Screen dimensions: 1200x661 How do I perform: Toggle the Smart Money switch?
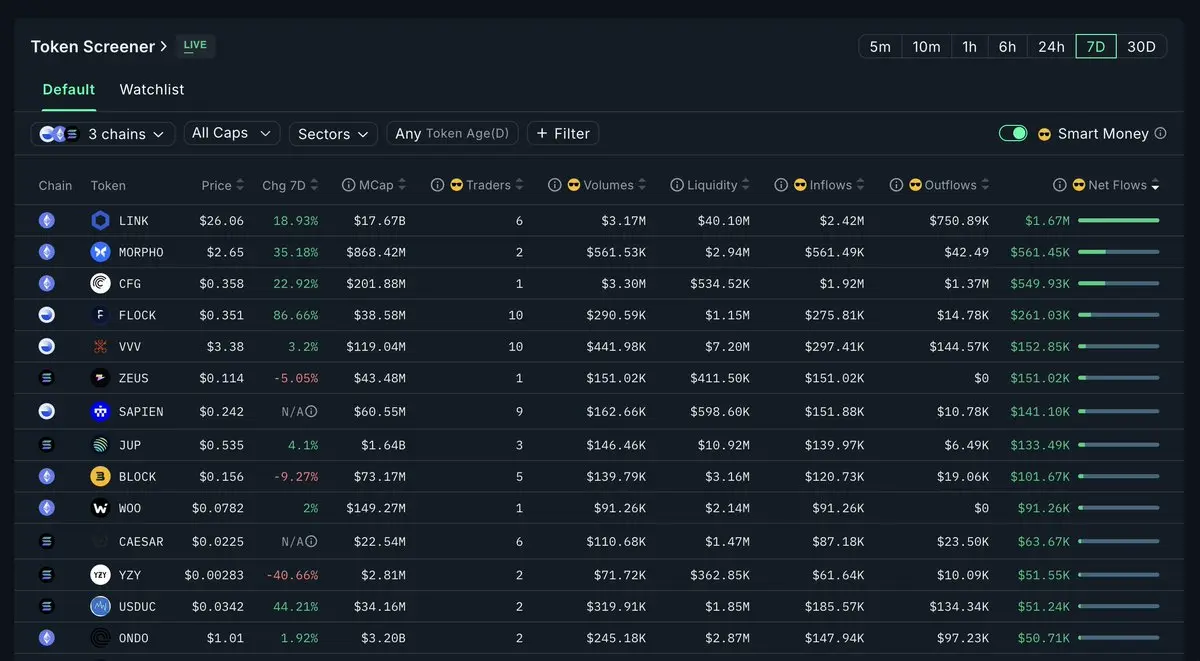point(1013,133)
